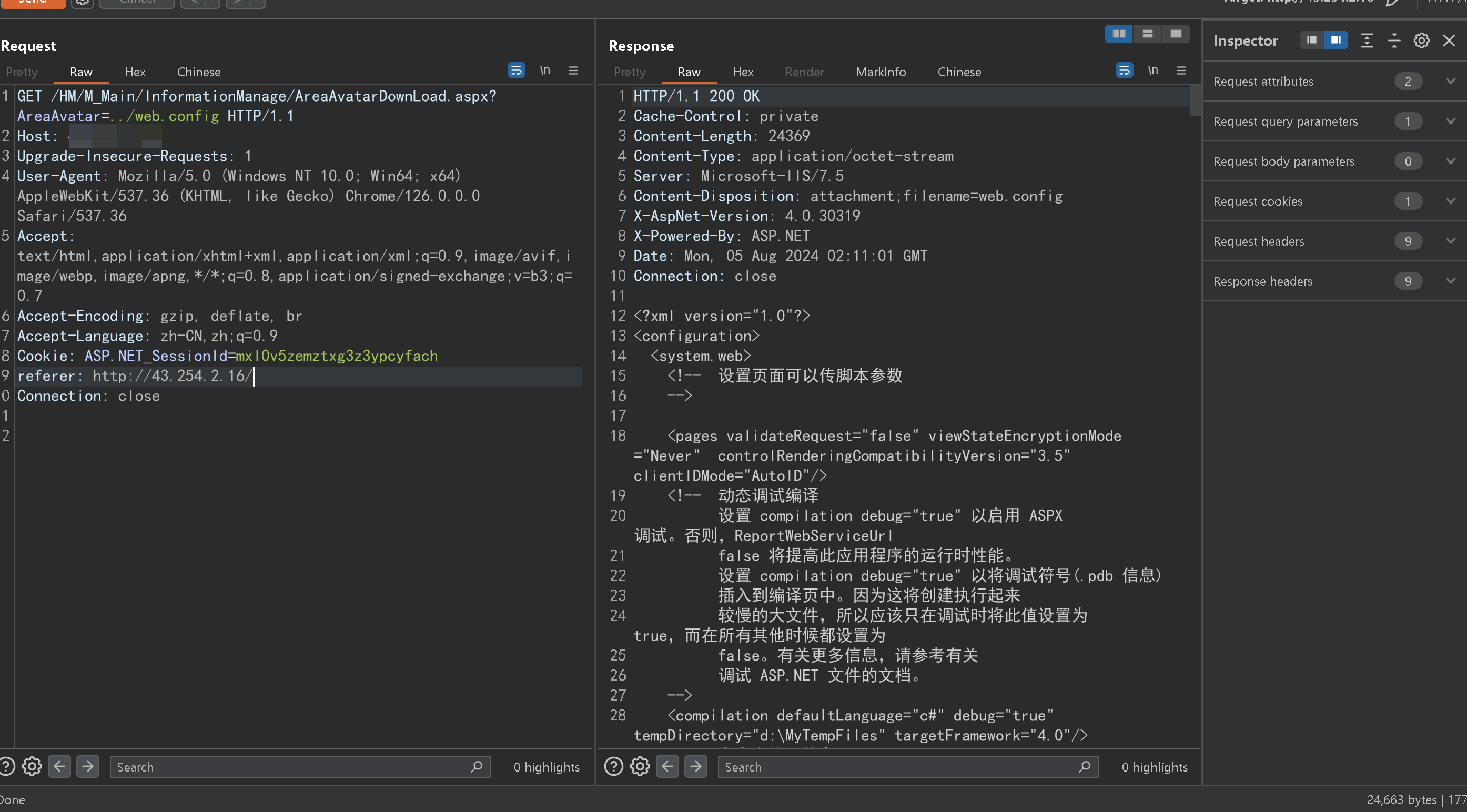Viewport: 1467px width, 812px height.
Task: Select side-by-side split layout icon
Action: click(x=1118, y=34)
